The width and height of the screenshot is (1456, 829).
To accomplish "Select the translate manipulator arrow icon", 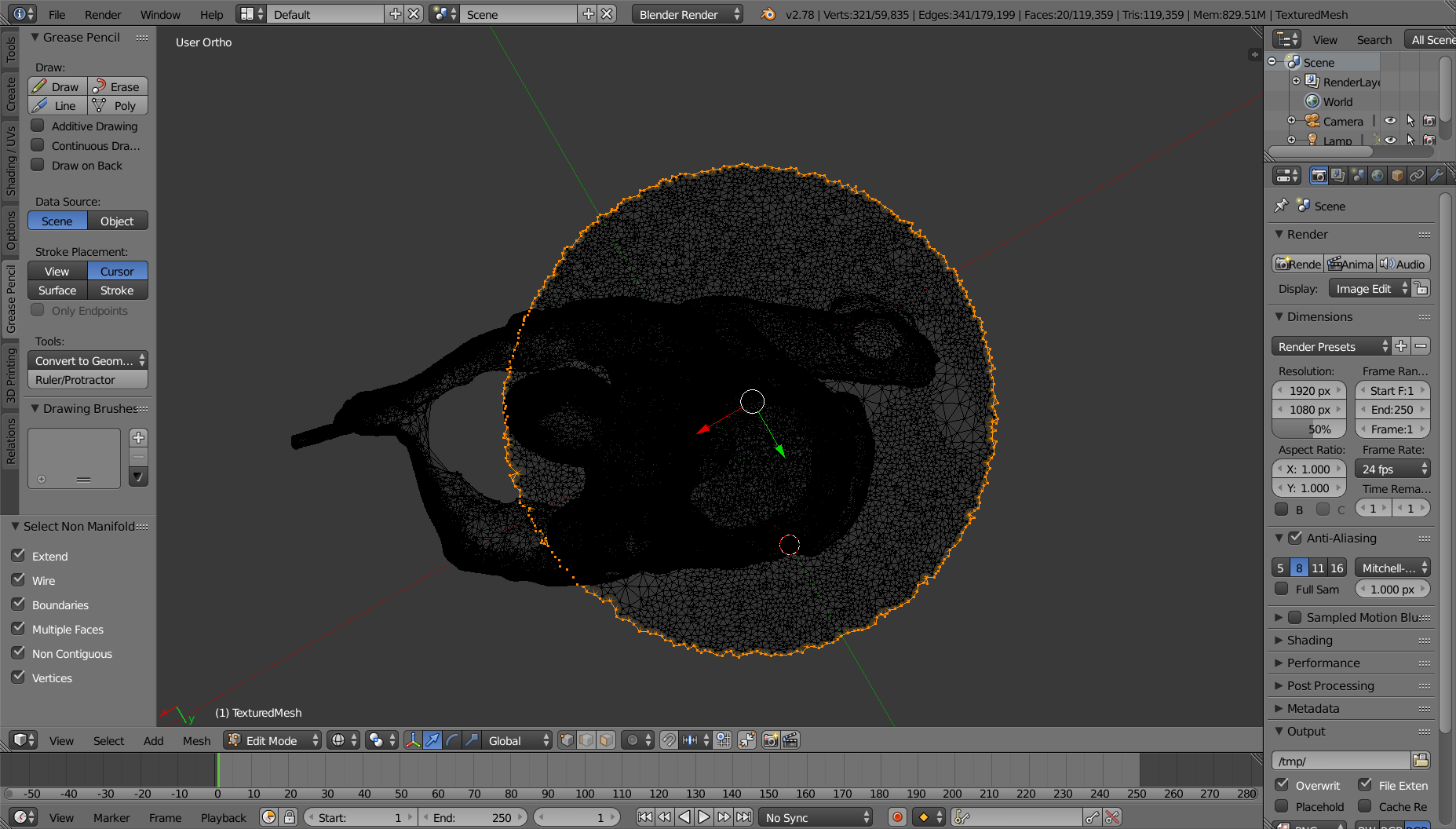I will coord(432,740).
